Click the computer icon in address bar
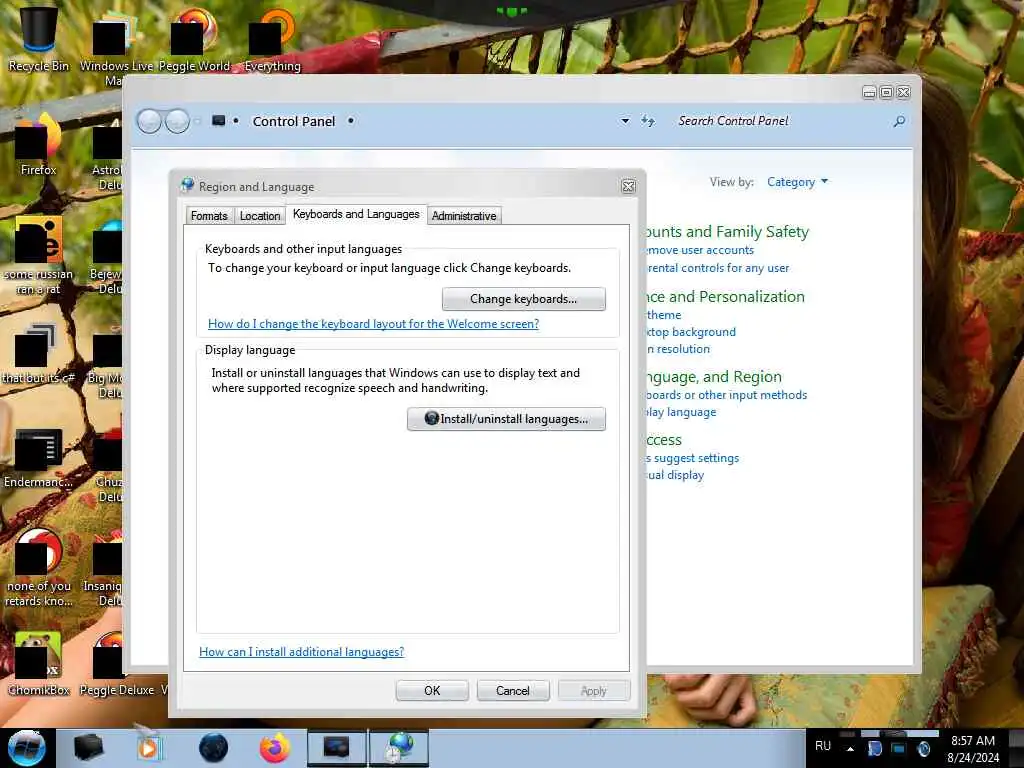Screen dimensions: 1024x768 (x=219, y=121)
